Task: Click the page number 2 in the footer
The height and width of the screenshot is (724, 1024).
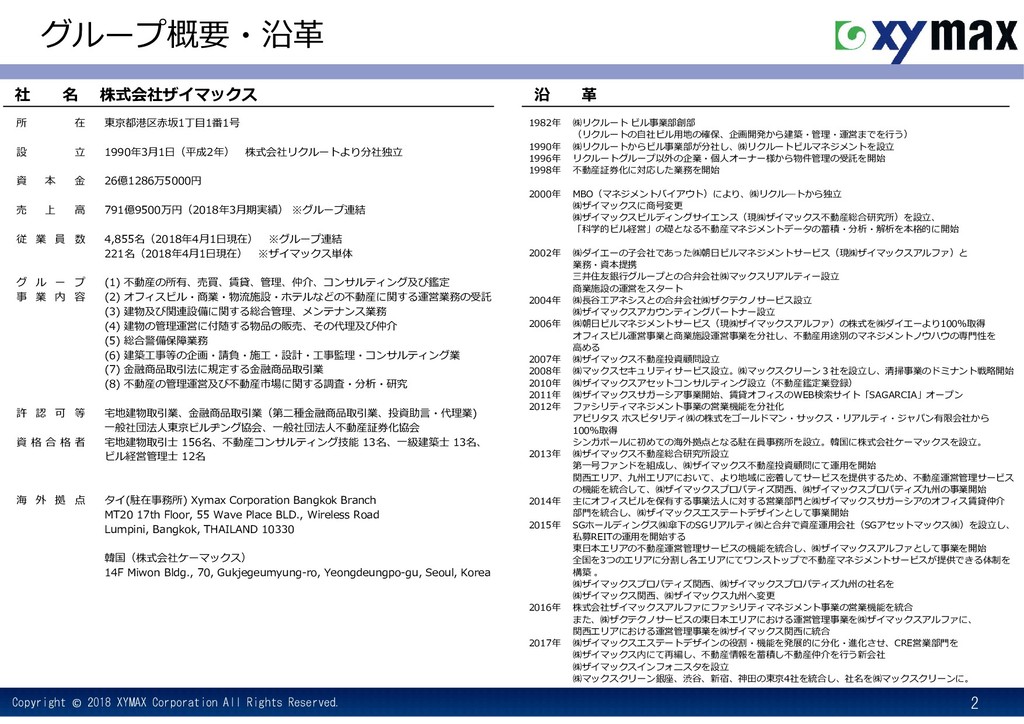Action: tap(974, 703)
